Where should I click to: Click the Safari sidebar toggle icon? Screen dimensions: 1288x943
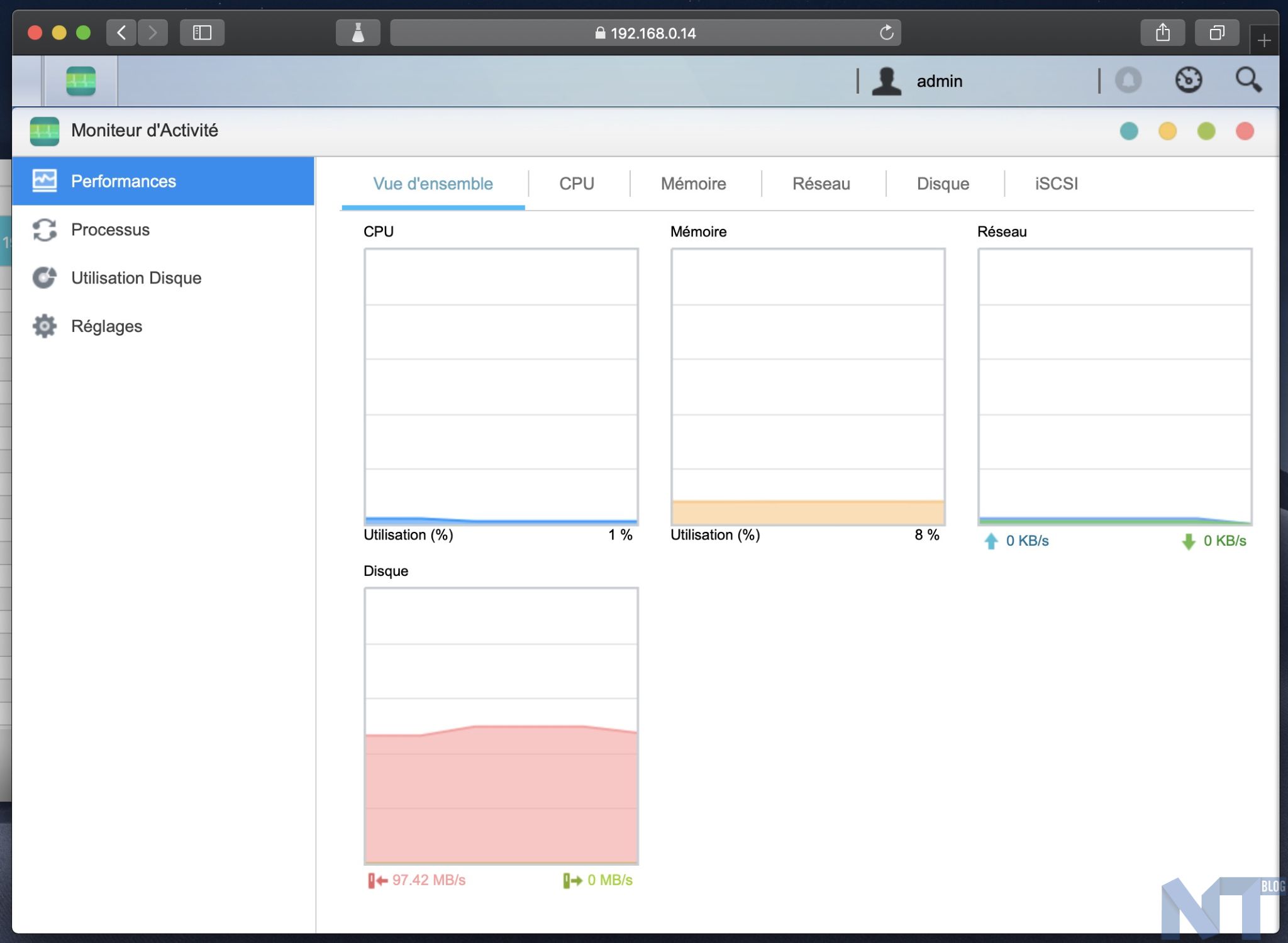point(202,33)
